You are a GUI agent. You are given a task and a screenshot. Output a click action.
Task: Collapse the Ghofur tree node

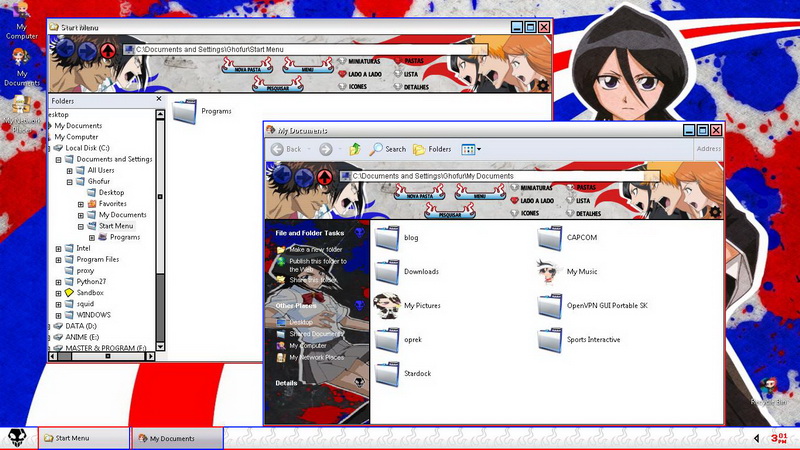click(69, 182)
